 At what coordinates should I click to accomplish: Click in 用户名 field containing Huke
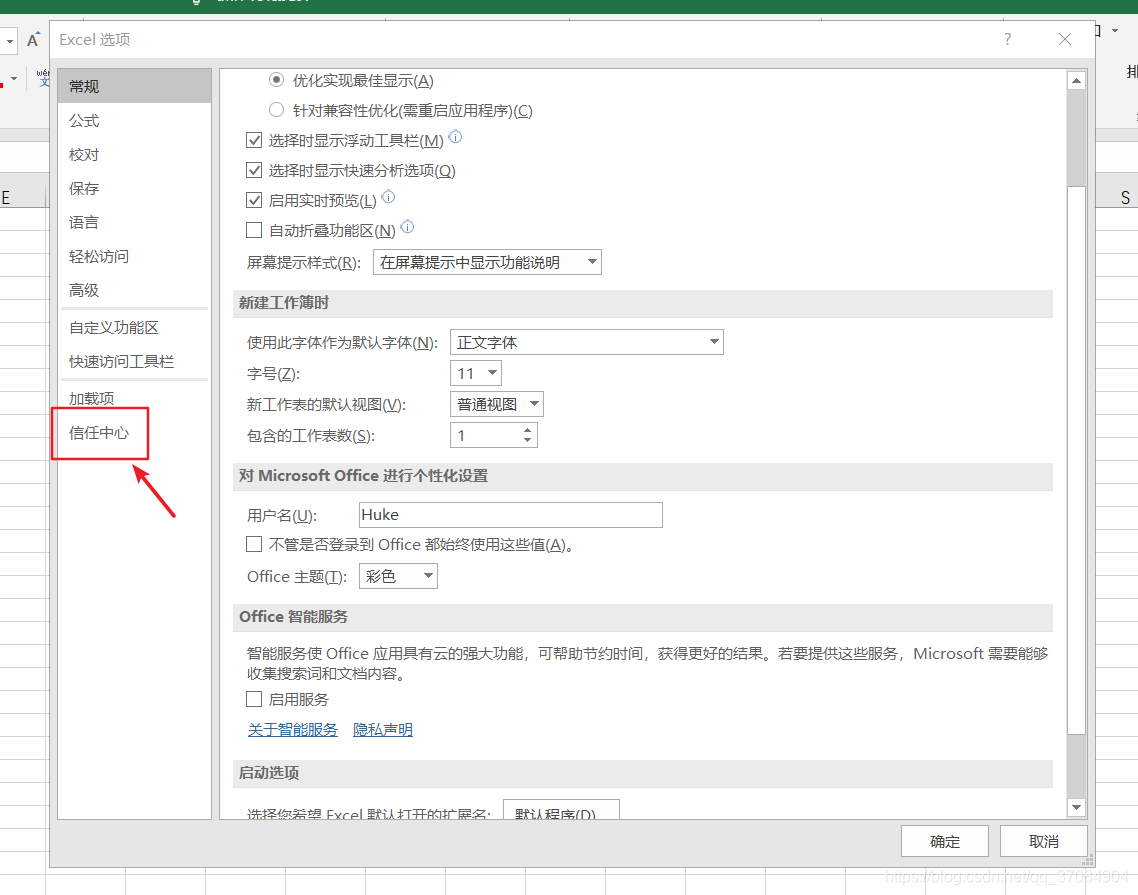(x=510, y=515)
